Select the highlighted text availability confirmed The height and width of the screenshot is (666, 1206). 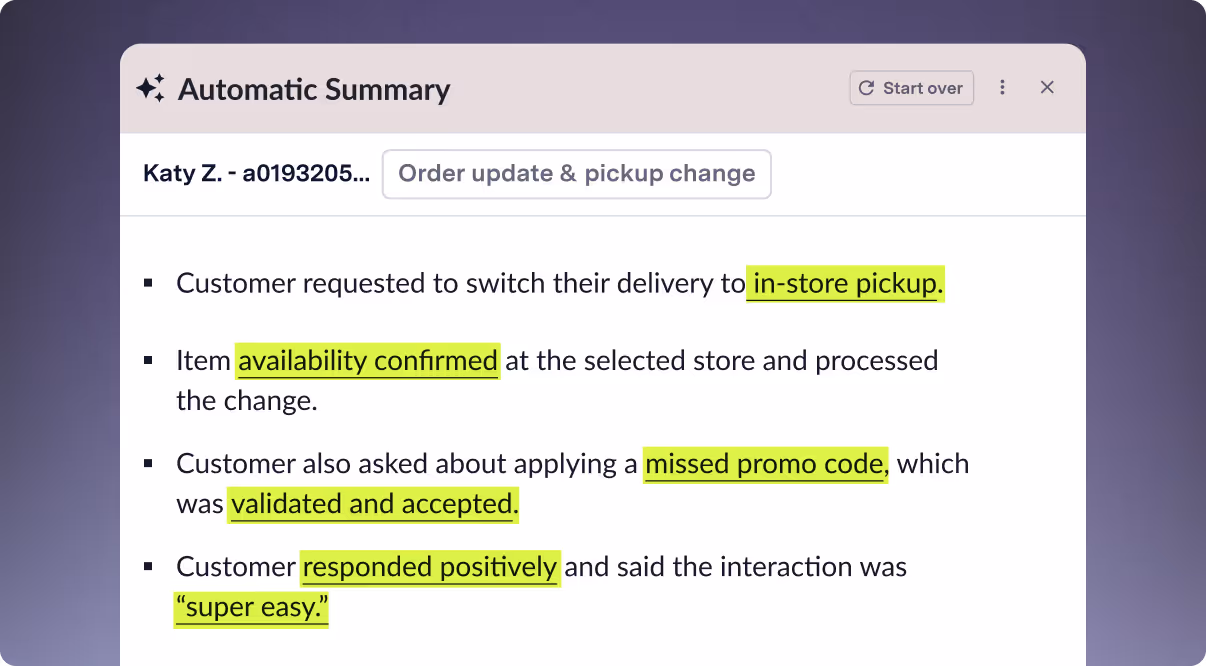[367, 360]
